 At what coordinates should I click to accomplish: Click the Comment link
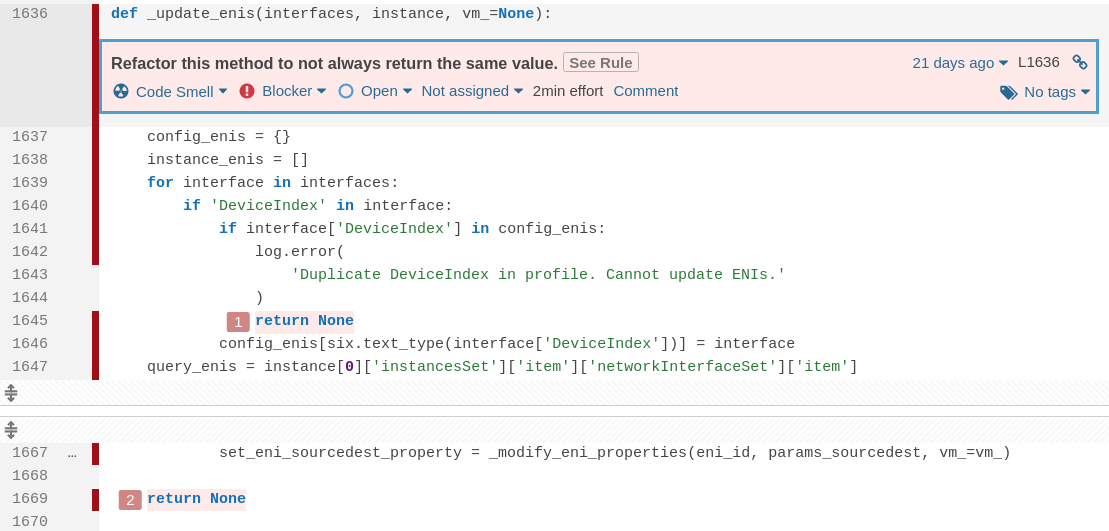(x=645, y=91)
